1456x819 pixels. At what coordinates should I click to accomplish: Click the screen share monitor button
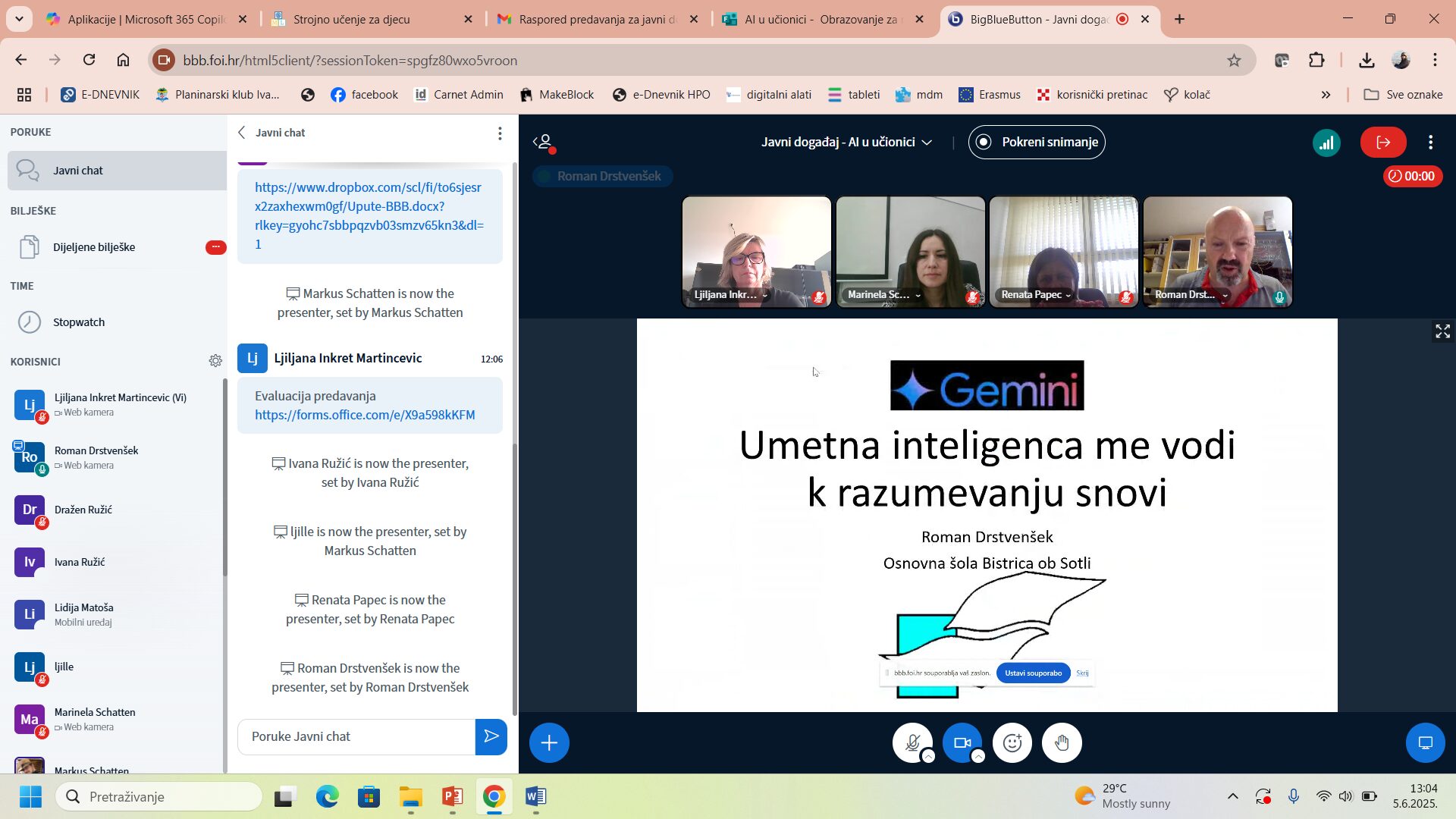[1426, 742]
